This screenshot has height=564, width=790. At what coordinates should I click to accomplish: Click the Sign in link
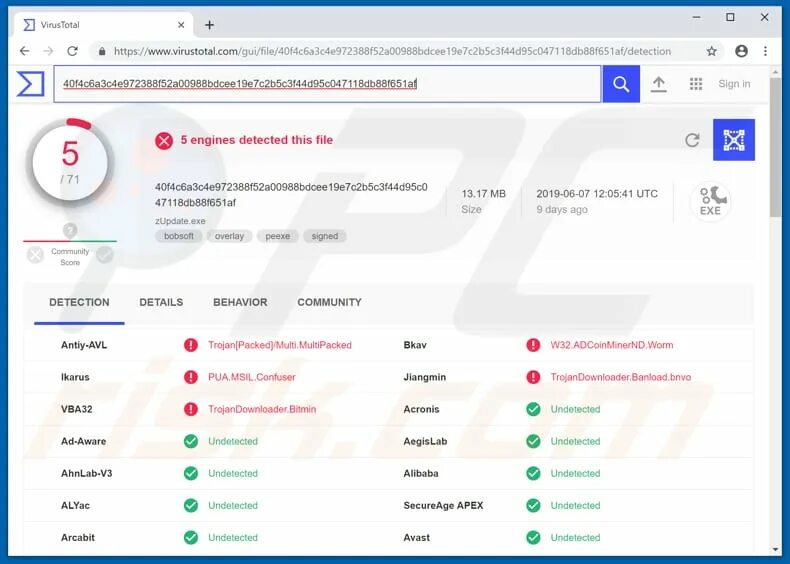tap(734, 84)
